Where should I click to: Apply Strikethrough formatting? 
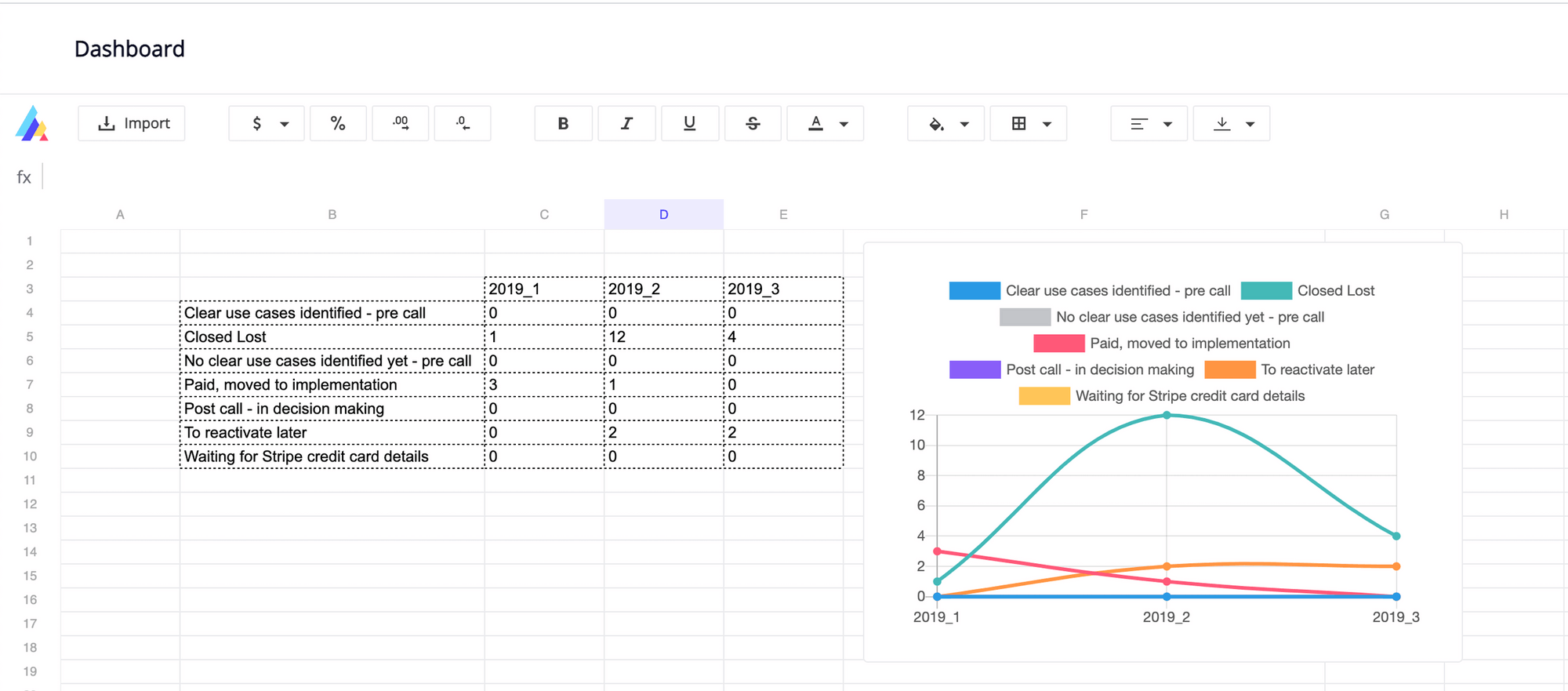(753, 123)
